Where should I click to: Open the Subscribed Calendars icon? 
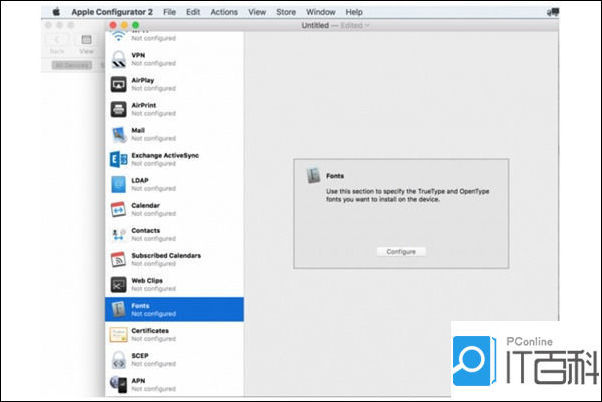(x=118, y=260)
